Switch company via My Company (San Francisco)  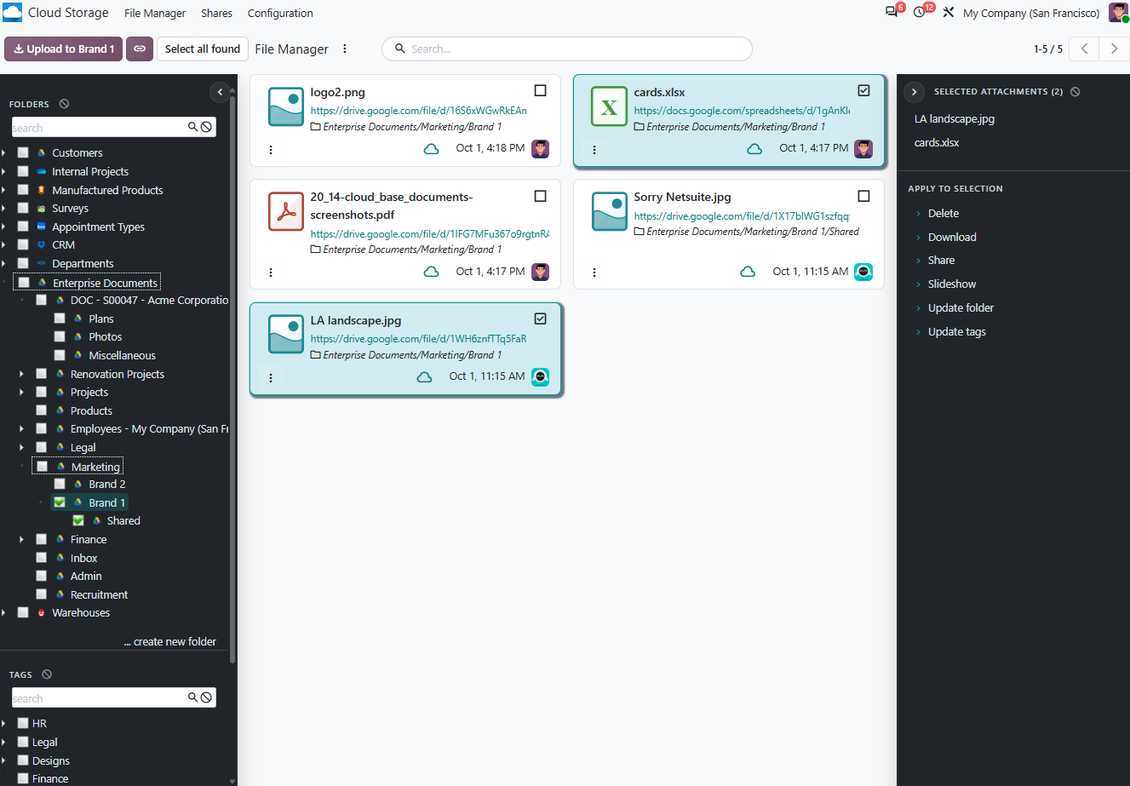tap(1031, 13)
